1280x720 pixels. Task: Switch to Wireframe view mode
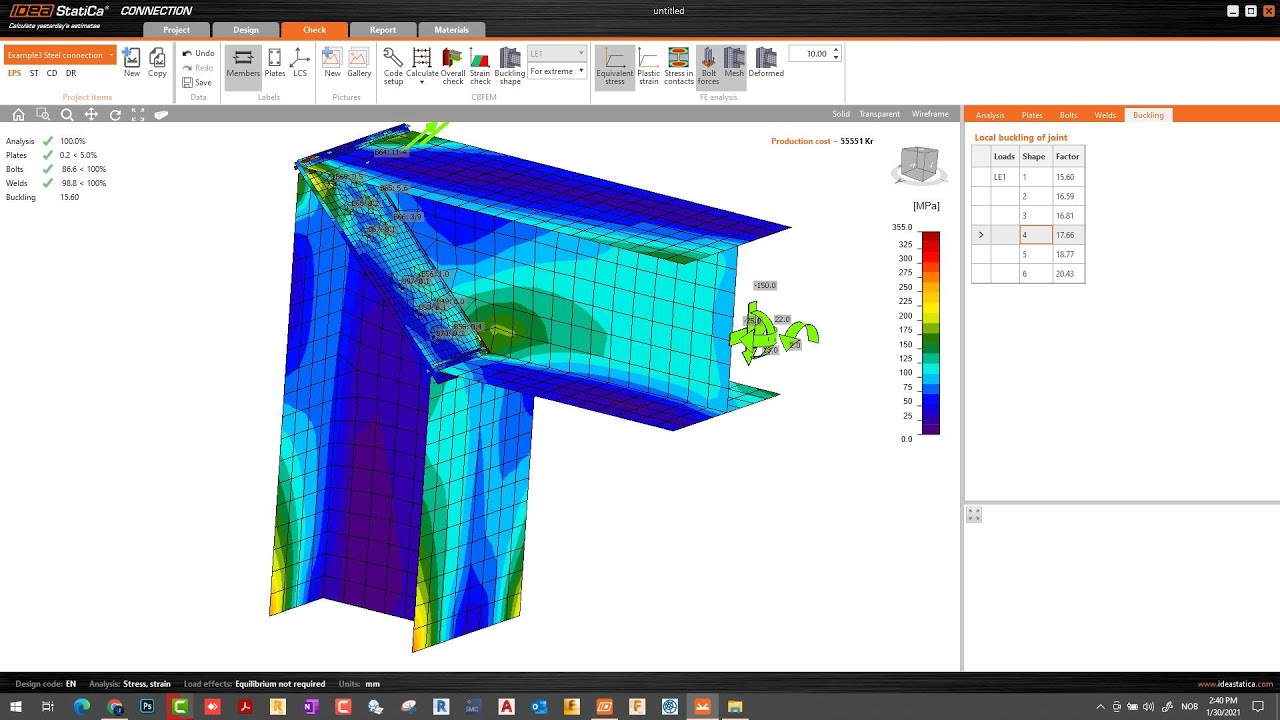930,114
